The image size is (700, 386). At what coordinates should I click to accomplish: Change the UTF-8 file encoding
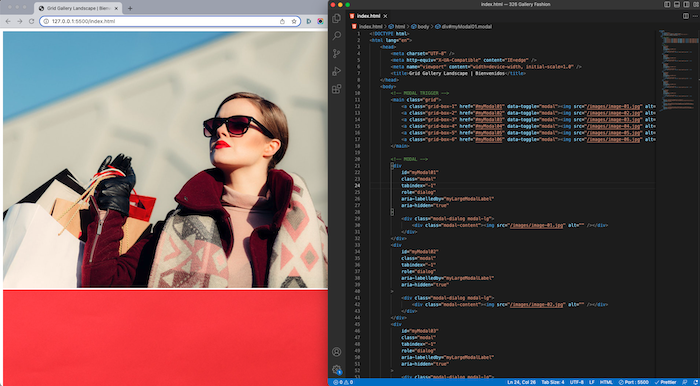576,382
